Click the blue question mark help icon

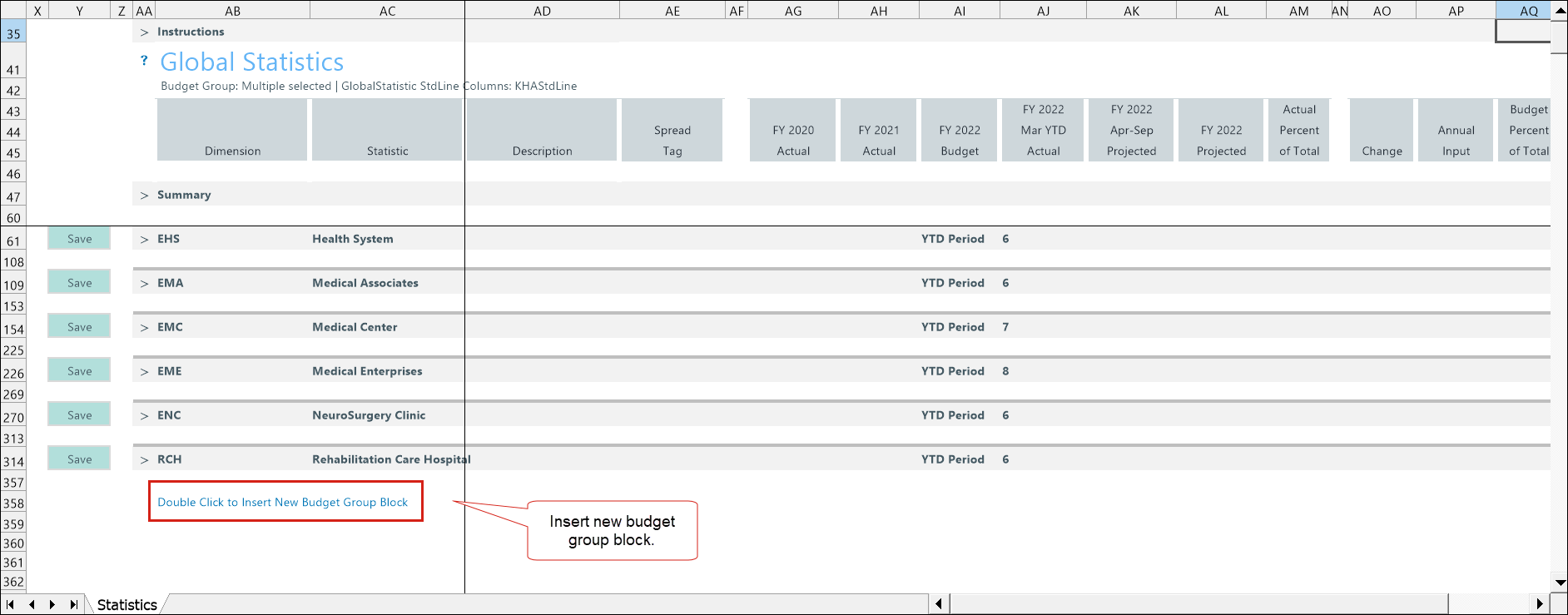click(x=144, y=60)
